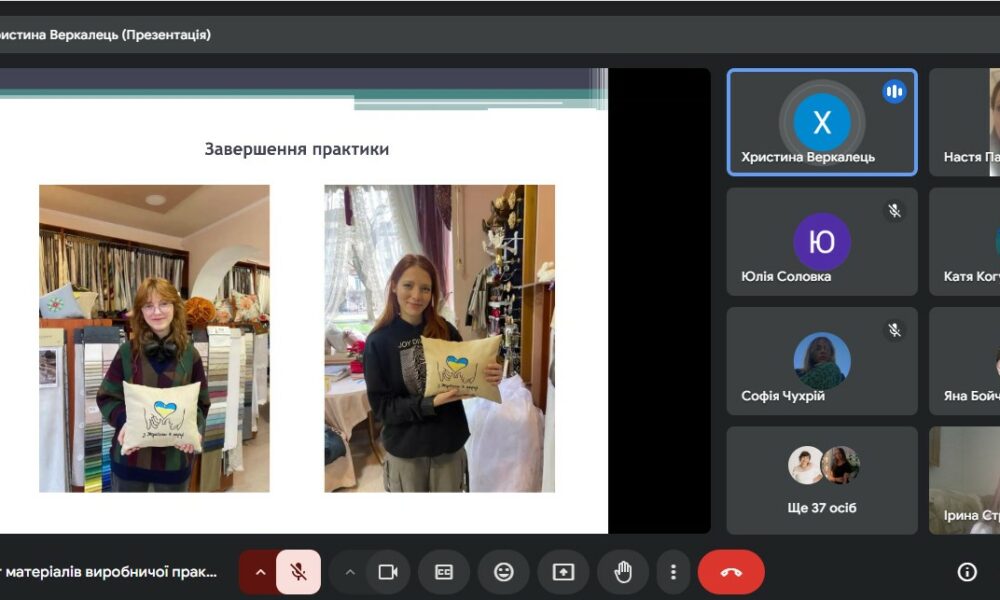Click the meeting title at bottom left
The width and height of the screenshot is (1000, 600).
[108, 572]
